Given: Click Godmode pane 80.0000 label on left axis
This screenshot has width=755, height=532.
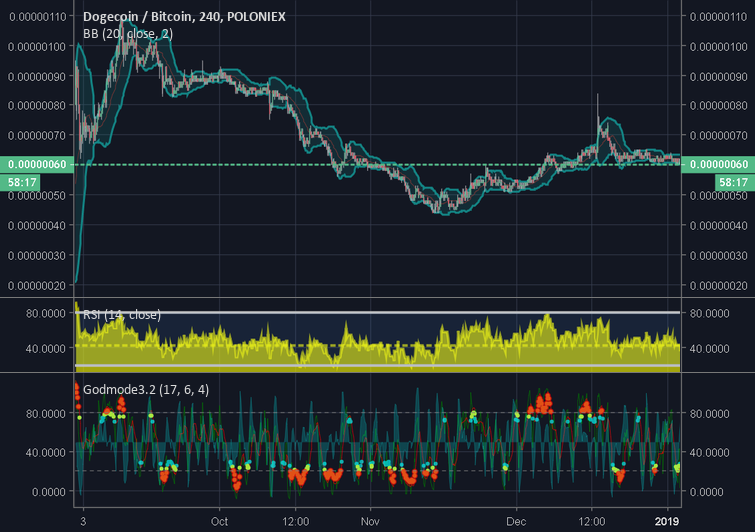Looking at the screenshot, I should (x=46, y=414).
